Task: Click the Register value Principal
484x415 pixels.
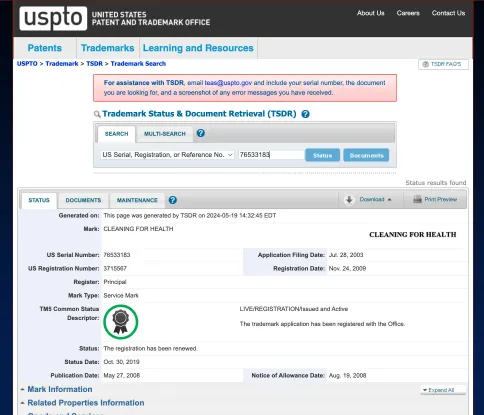Action: click(x=115, y=282)
